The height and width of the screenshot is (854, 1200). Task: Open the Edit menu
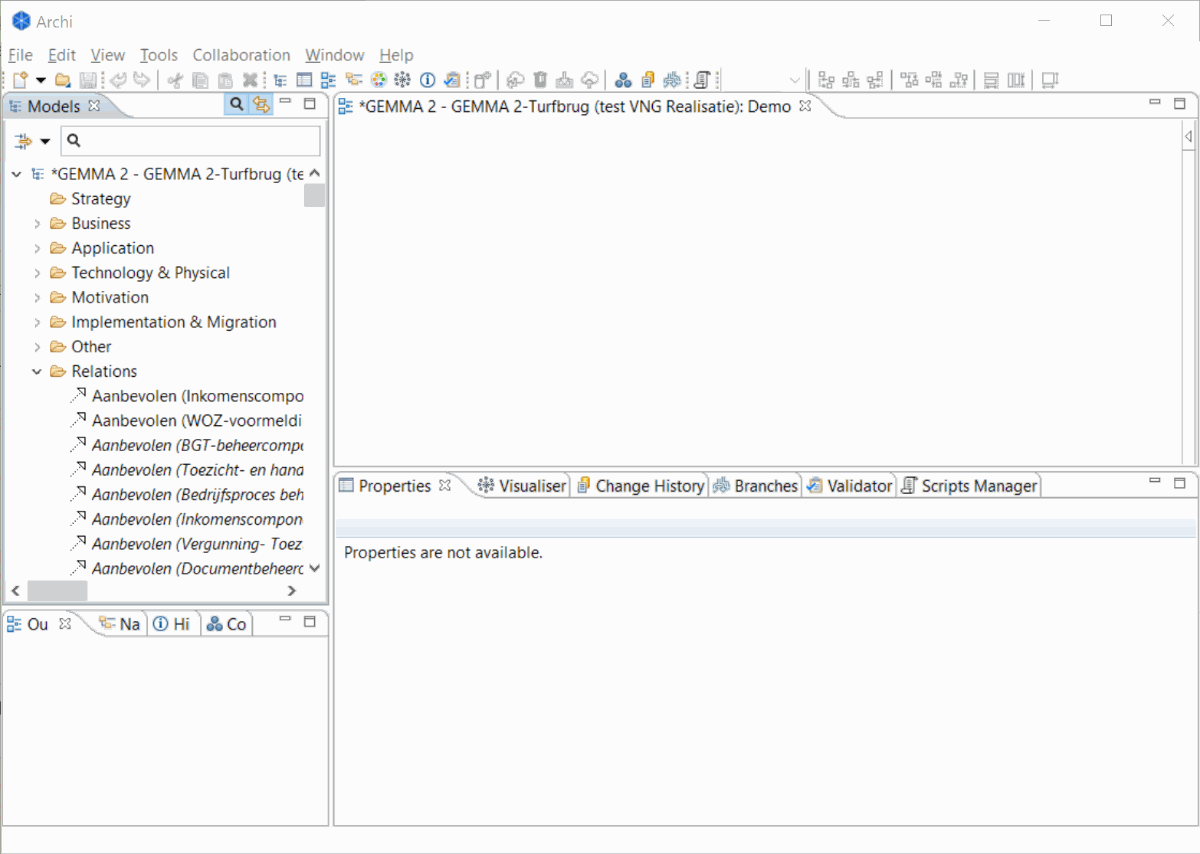tap(62, 55)
